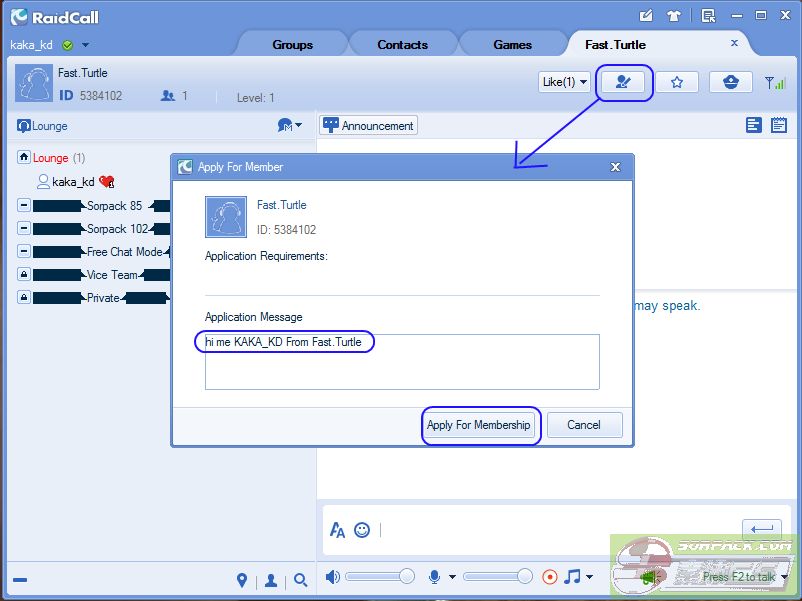Open the feedback pencil icon in title bar
The width and height of the screenshot is (802, 601).
click(x=646, y=15)
